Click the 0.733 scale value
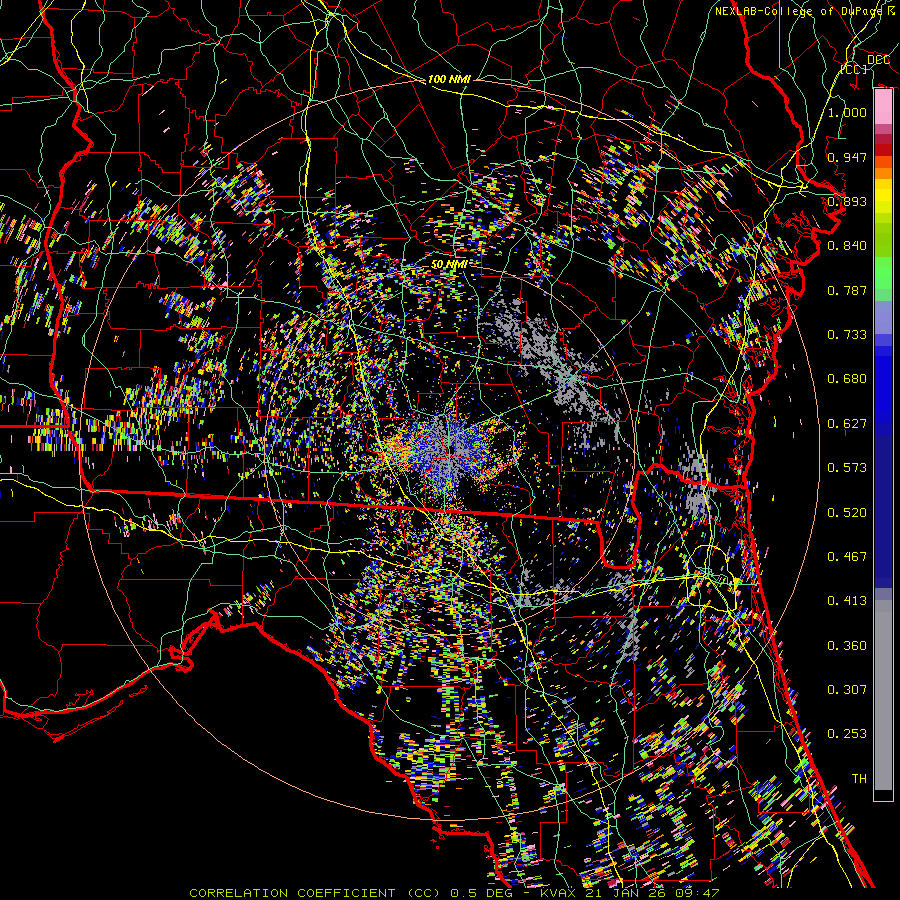 point(847,334)
